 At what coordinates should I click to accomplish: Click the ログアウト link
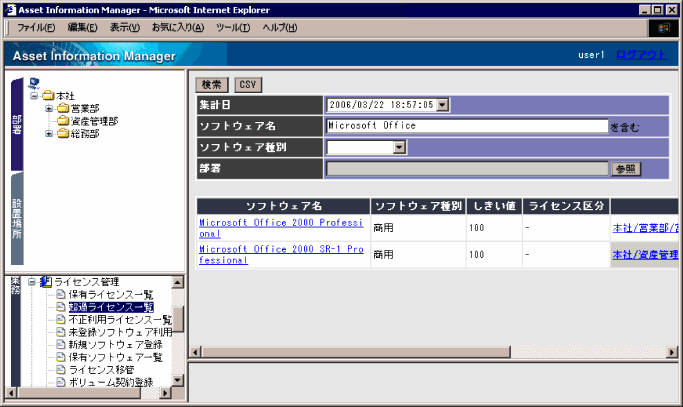point(641,55)
